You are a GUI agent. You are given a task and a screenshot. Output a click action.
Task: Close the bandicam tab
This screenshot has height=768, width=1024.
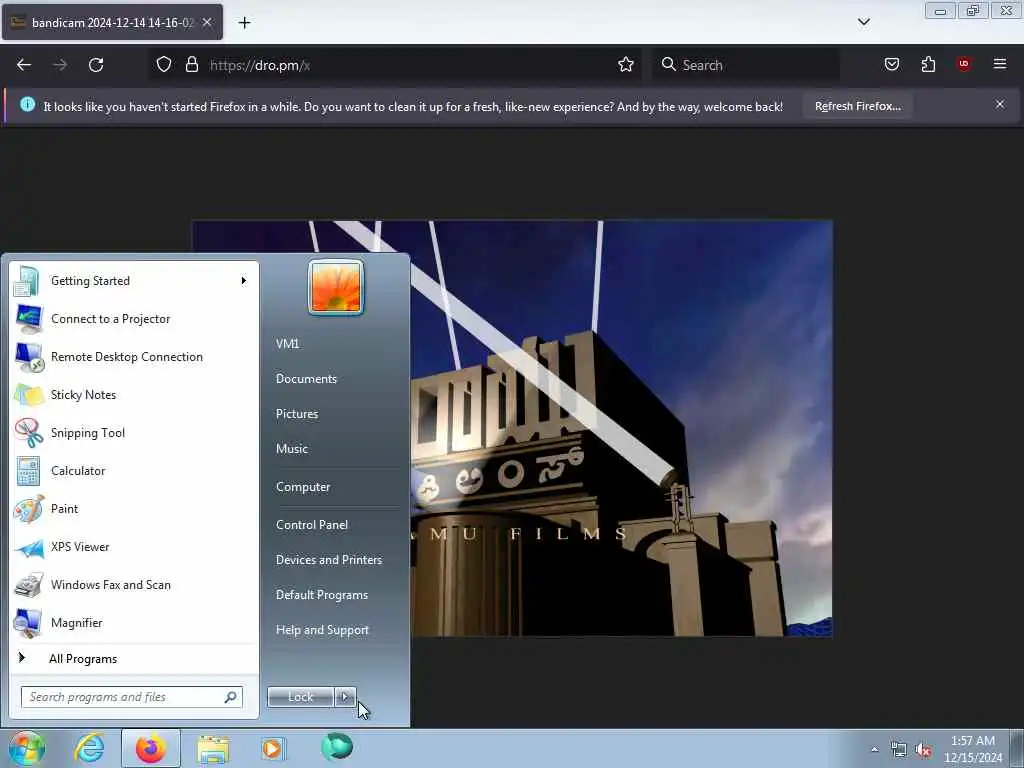(206, 22)
